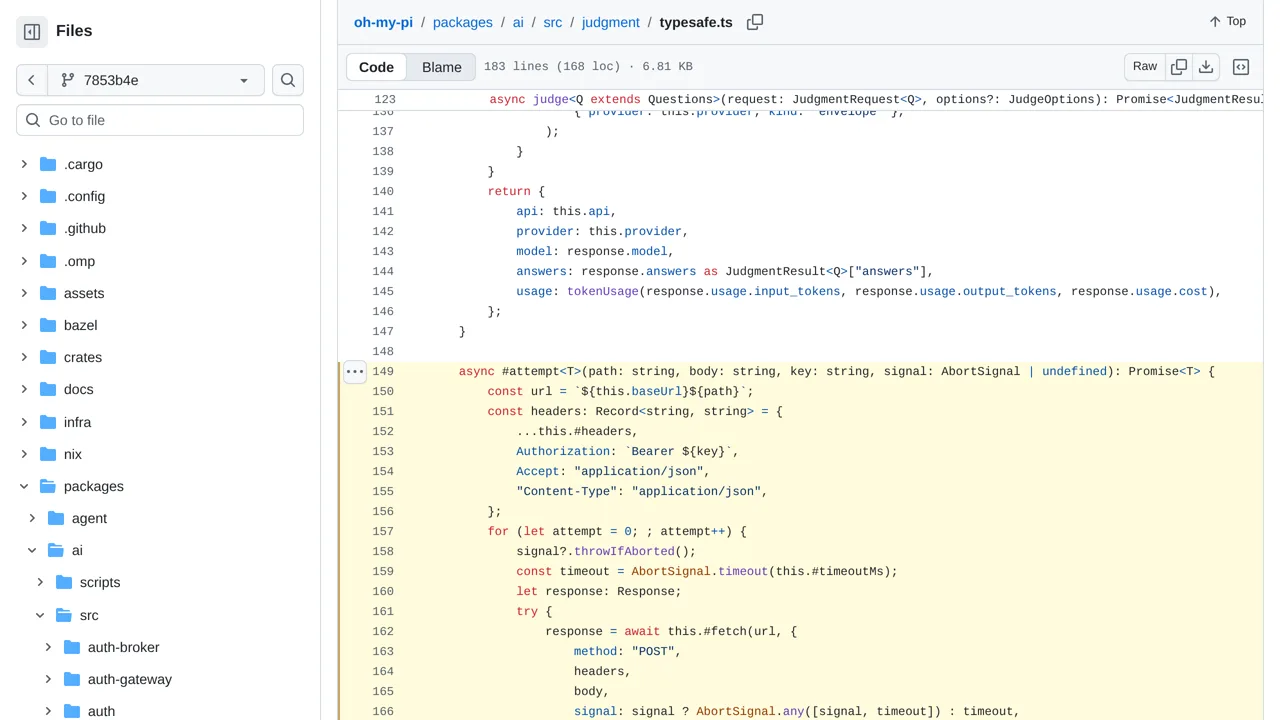This screenshot has width=1280, height=720.
Task: Collapse the packages folder chevron
Action: (24, 486)
